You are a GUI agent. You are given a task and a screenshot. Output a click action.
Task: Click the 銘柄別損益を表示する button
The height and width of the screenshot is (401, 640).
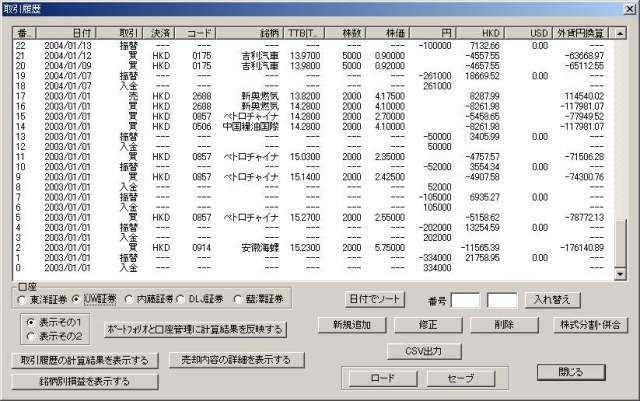pyautogui.click(x=84, y=381)
